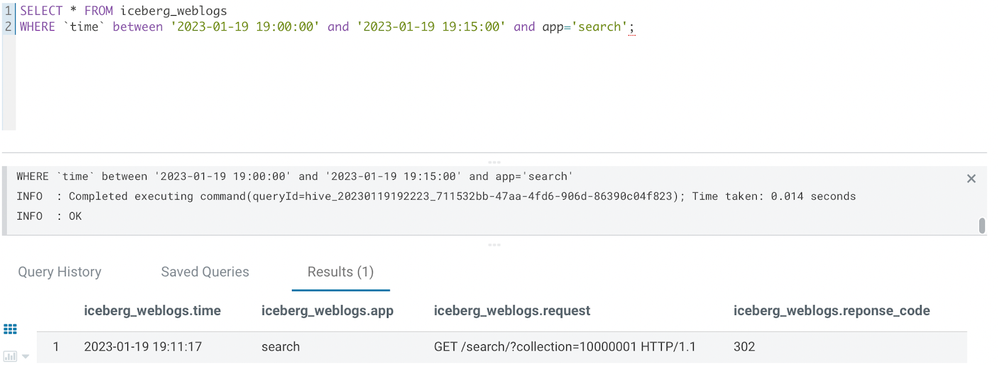
Task: Click the 'search' app cell in results
Action: (x=280, y=347)
